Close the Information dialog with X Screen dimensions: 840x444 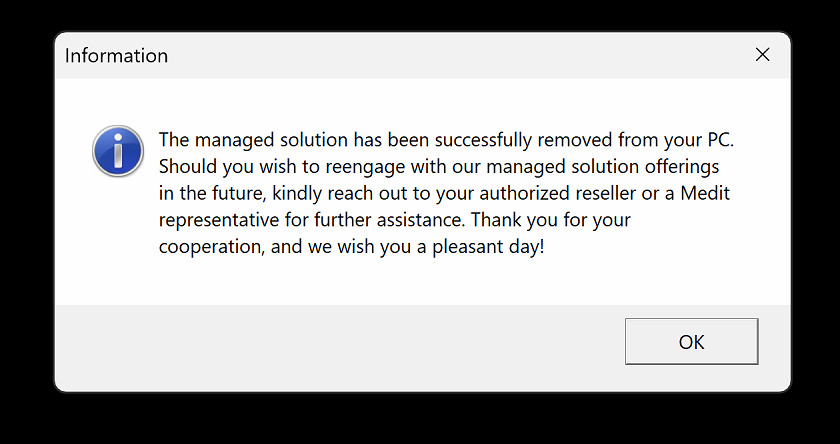click(762, 55)
